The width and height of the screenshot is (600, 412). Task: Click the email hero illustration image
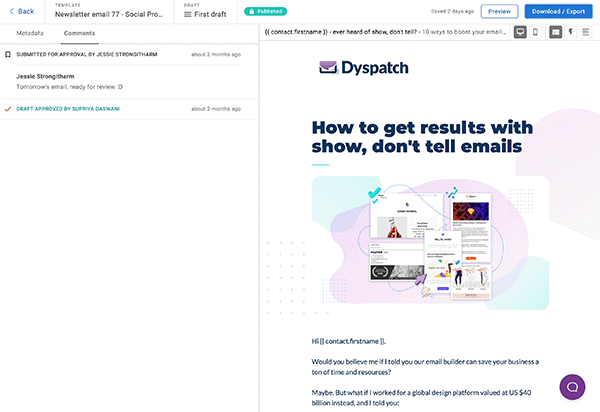(430, 243)
